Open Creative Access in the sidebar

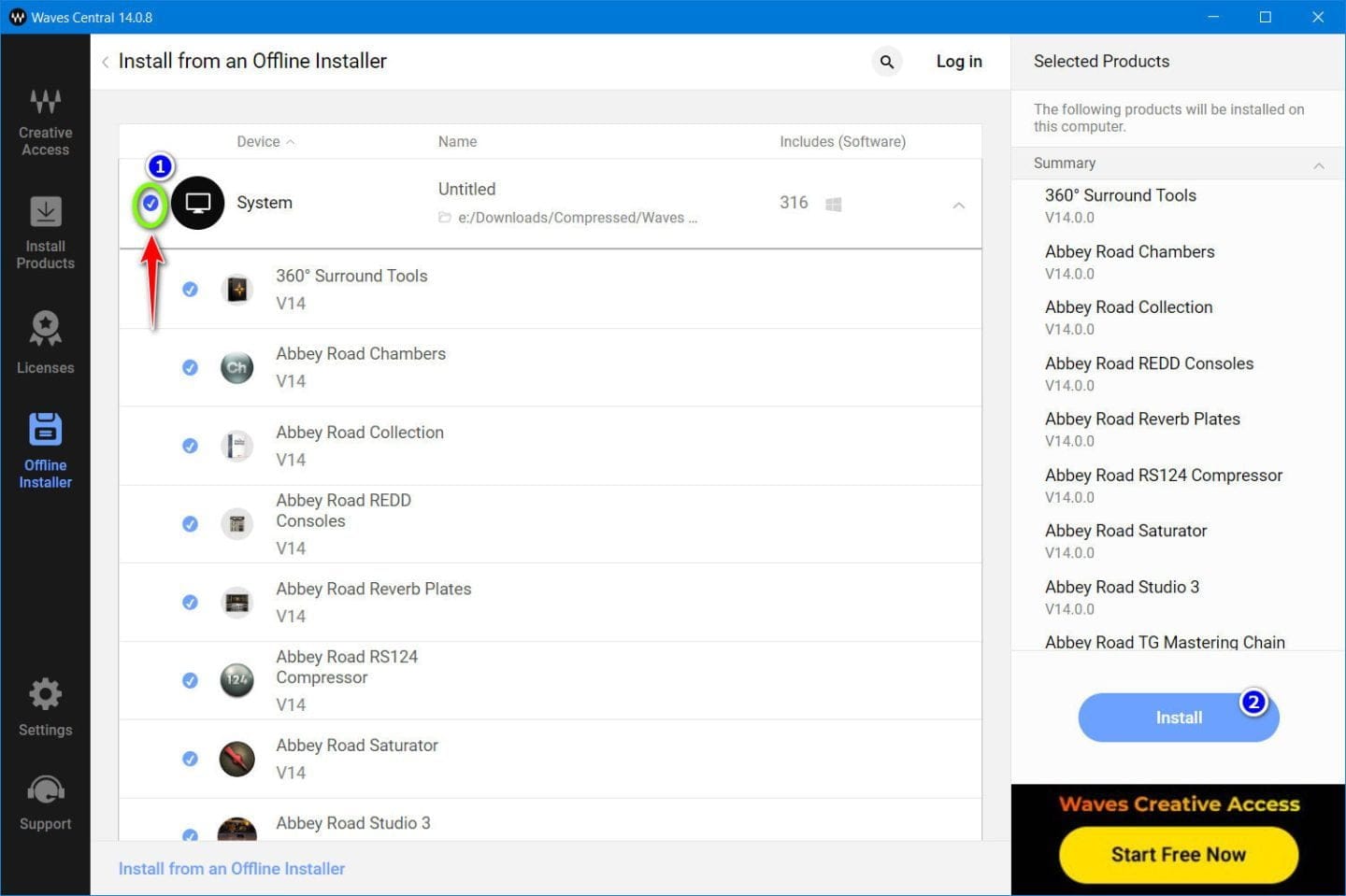coord(45,122)
